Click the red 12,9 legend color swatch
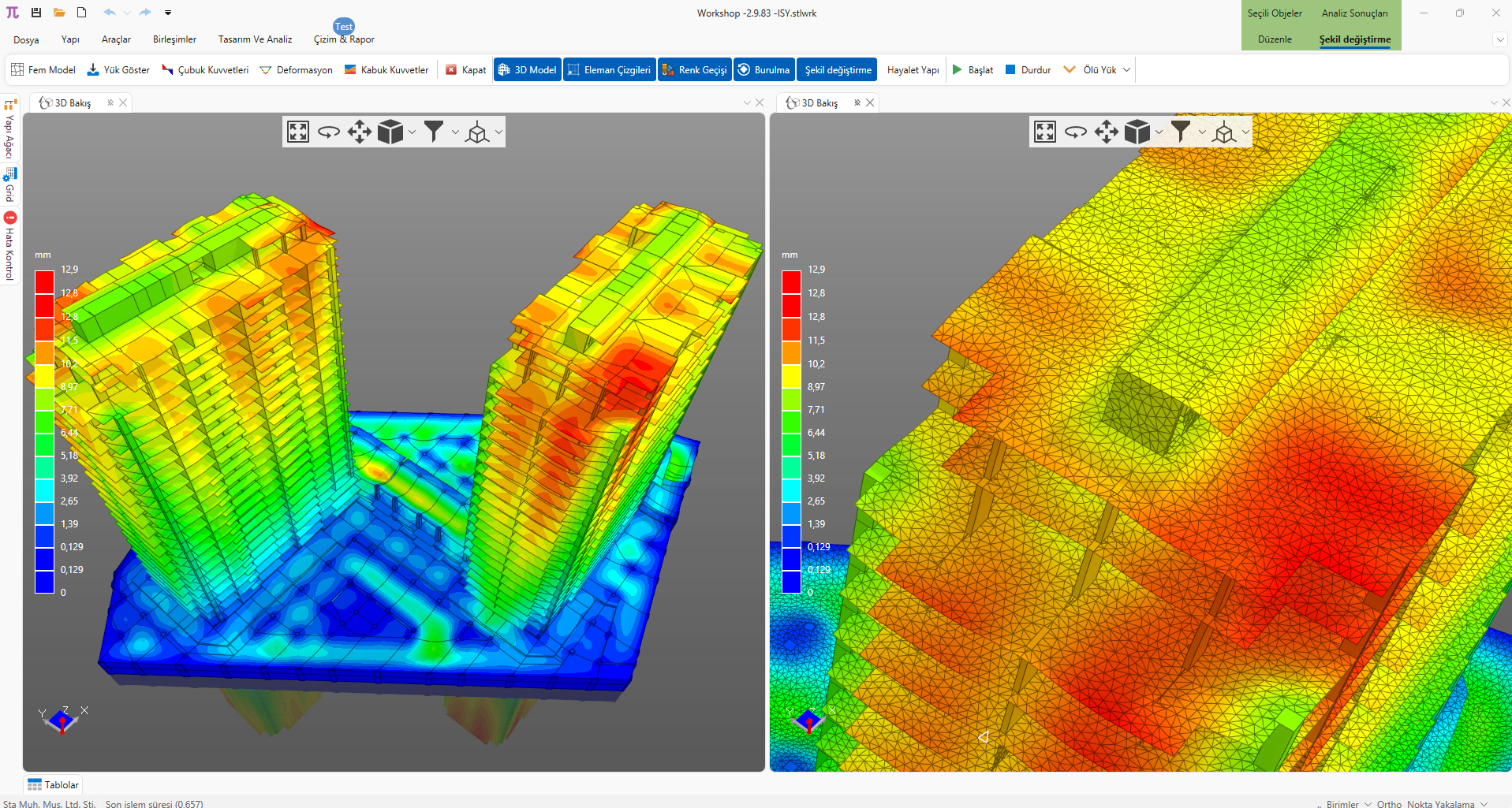 pyautogui.click(x=44, y=281)
